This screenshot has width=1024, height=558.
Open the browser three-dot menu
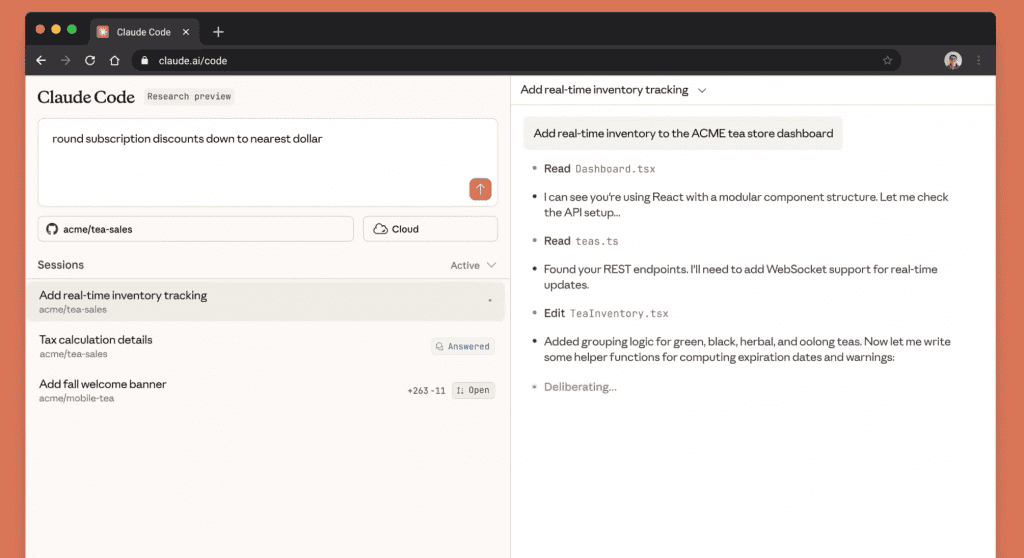(979, 60)
